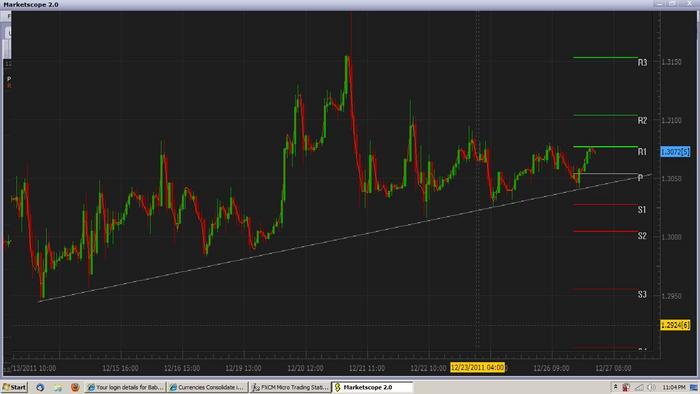This screenshot has height=394, width=700.
Task: Click the system clock showing 11:04 PM
Action: [x=674, y=387]
